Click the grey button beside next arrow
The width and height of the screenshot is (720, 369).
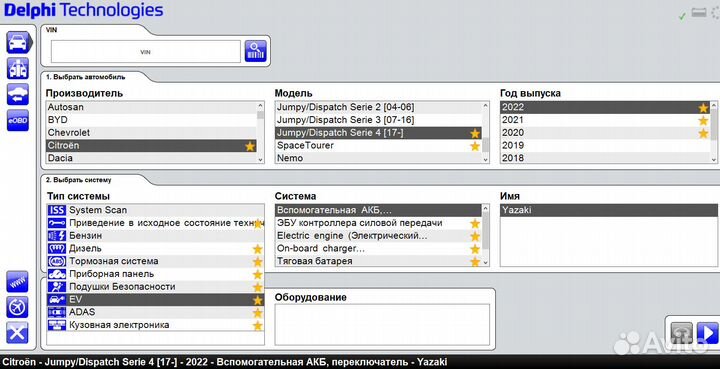click(x=682, y=333)
